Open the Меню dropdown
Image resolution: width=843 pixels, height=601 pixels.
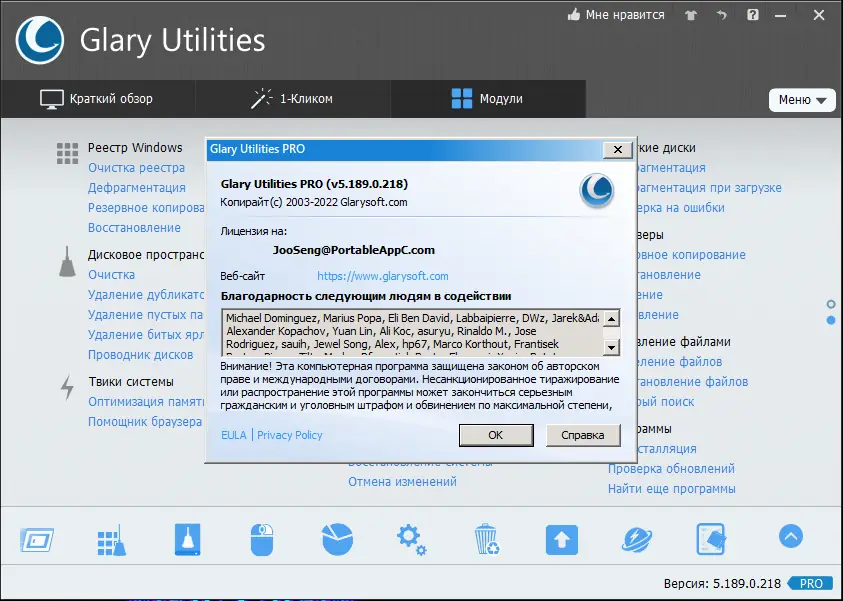click(x=802, y=99)
